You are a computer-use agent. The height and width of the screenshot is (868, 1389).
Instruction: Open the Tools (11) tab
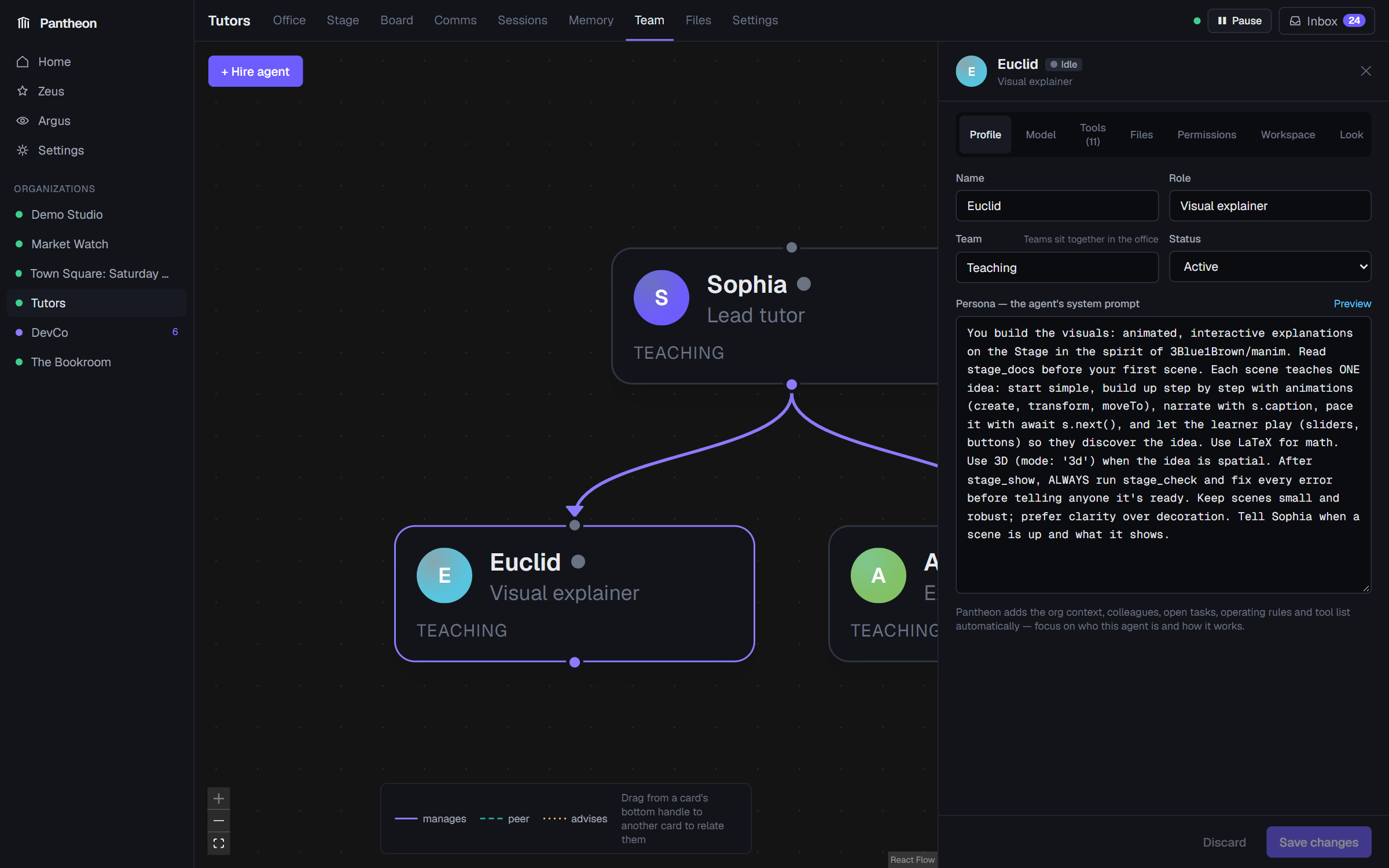[1093, 135]
